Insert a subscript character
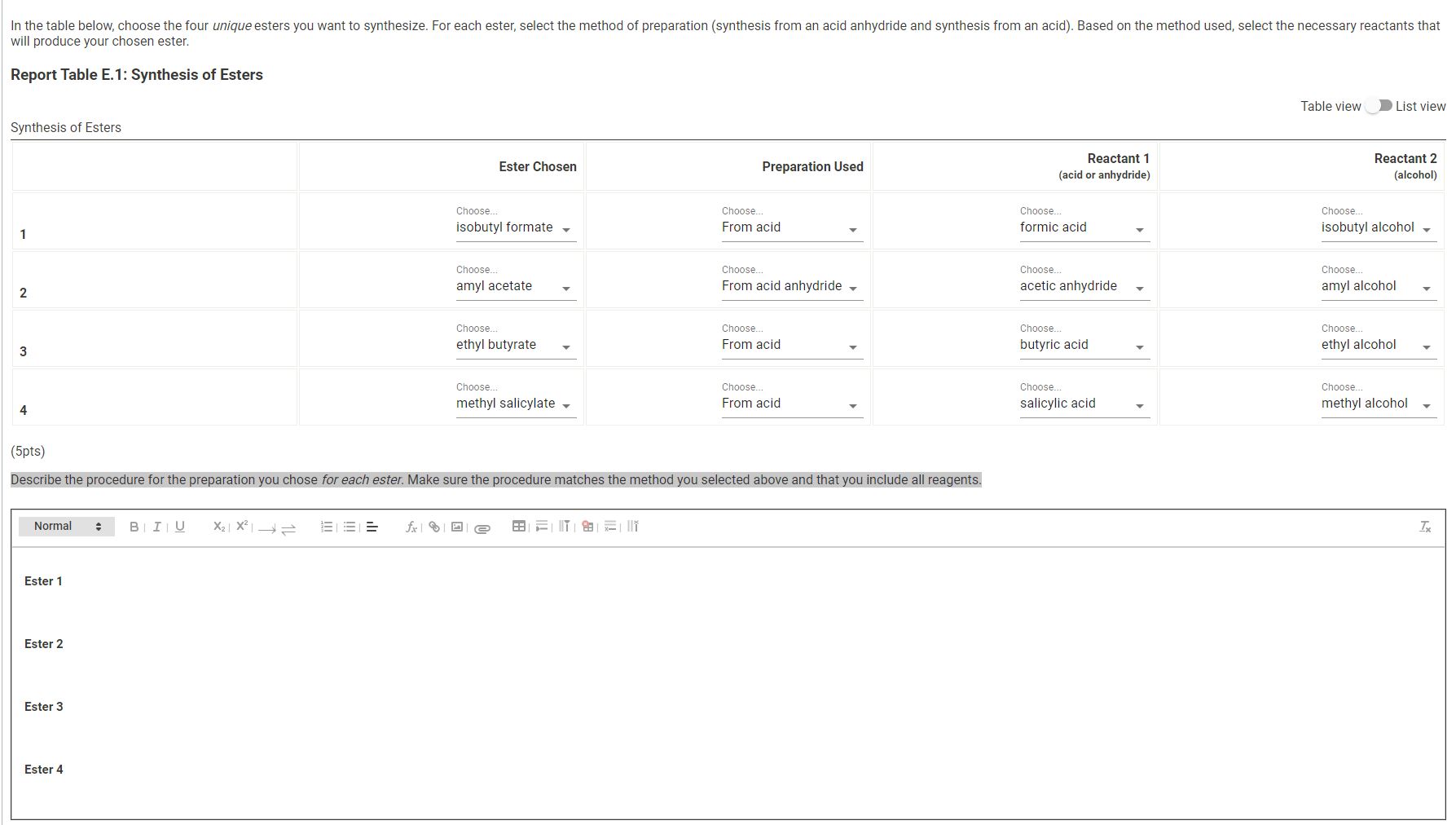 tap(218, 526)
